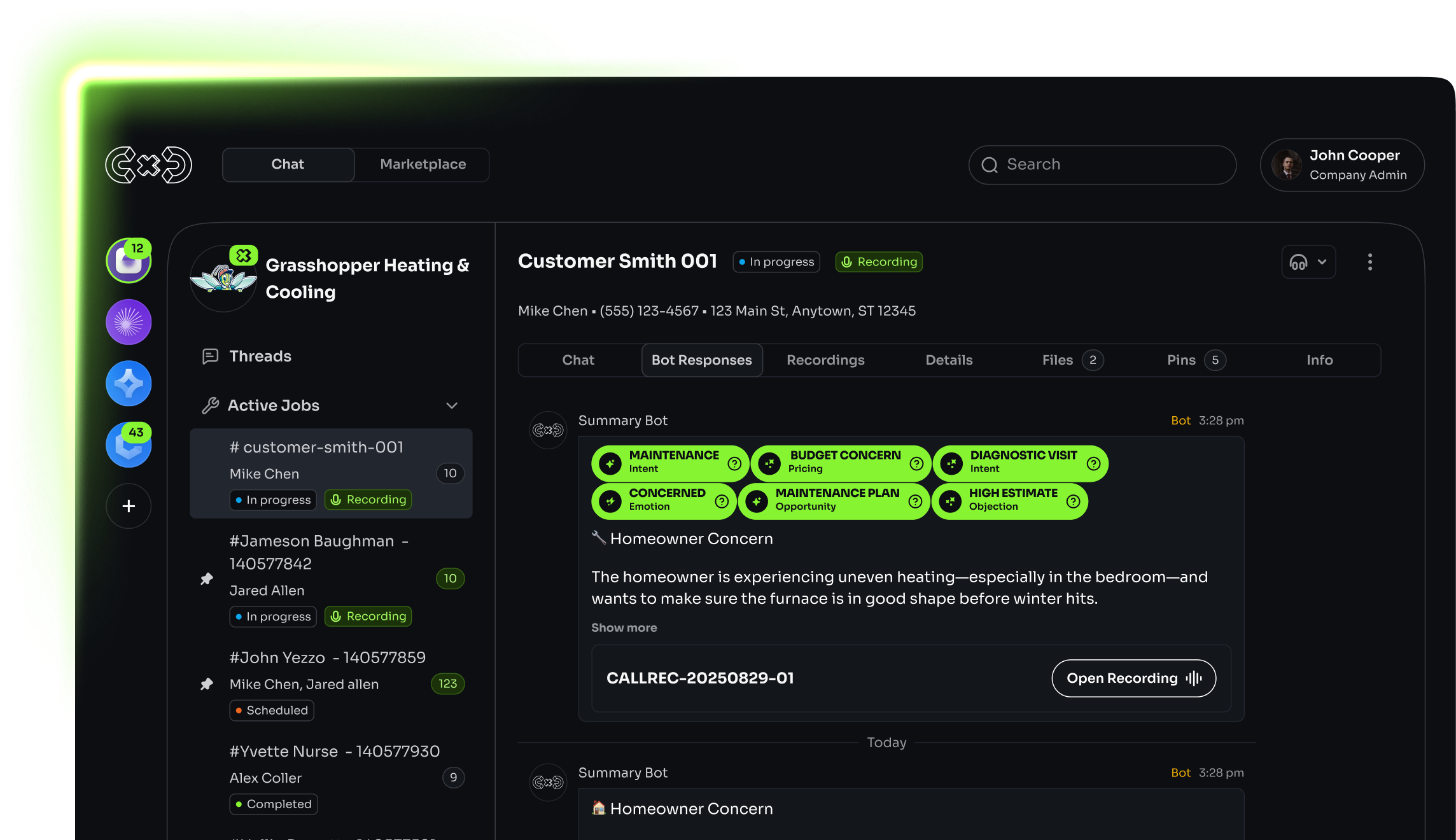Open the three-dot more options menu
The height and width of the screenshot is (840, 1456).
point(1369,262)
